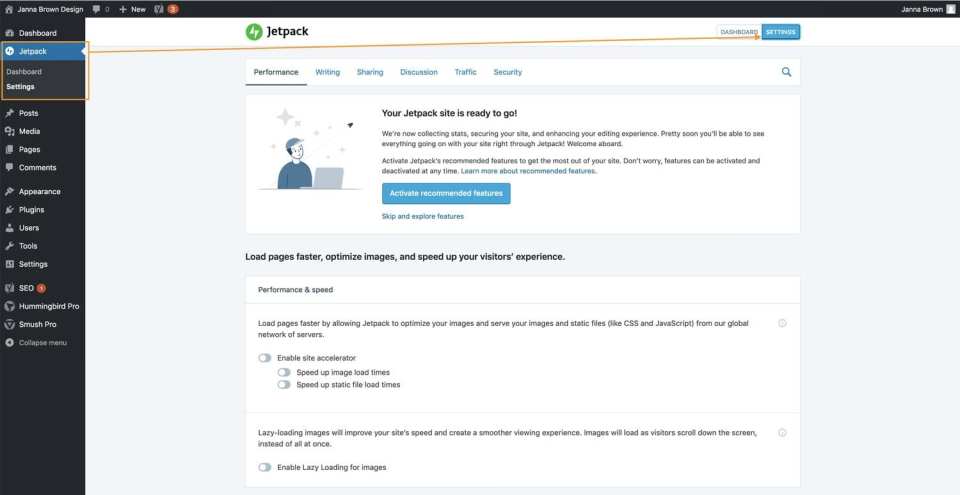
Task: Click Skip and explore features link
Action: coord(422,216)
